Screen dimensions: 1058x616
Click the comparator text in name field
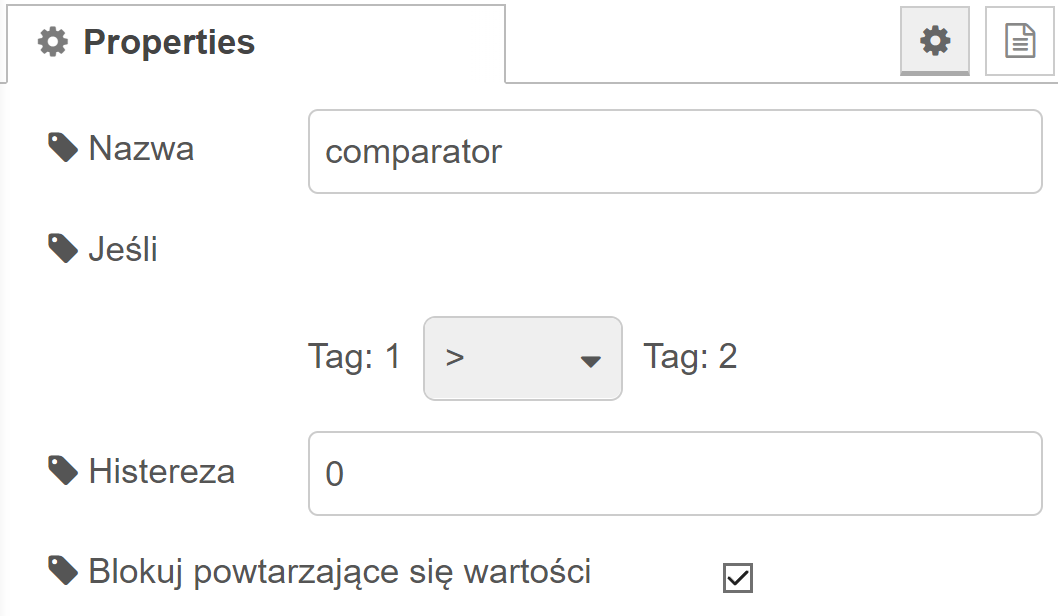pos(414,152)
